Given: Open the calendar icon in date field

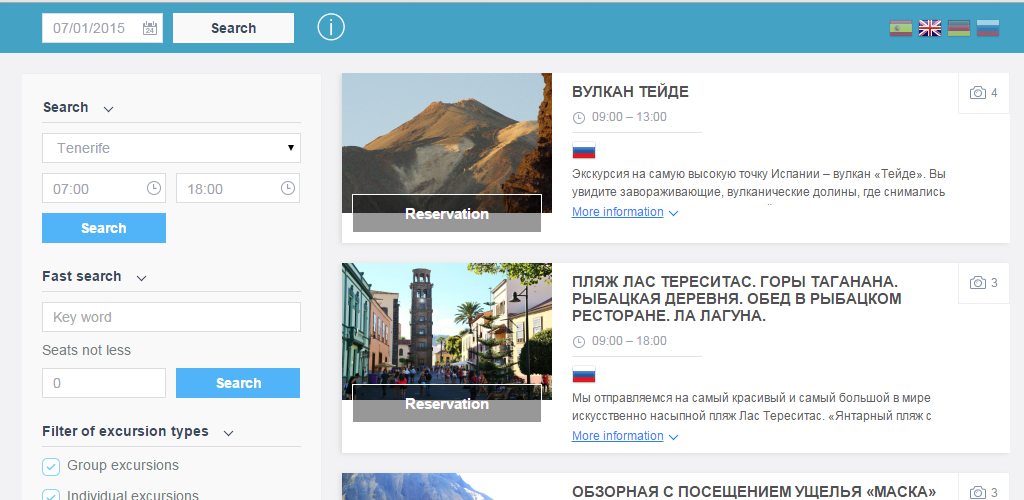Looking at the screenshot, I should click(150, 28).
